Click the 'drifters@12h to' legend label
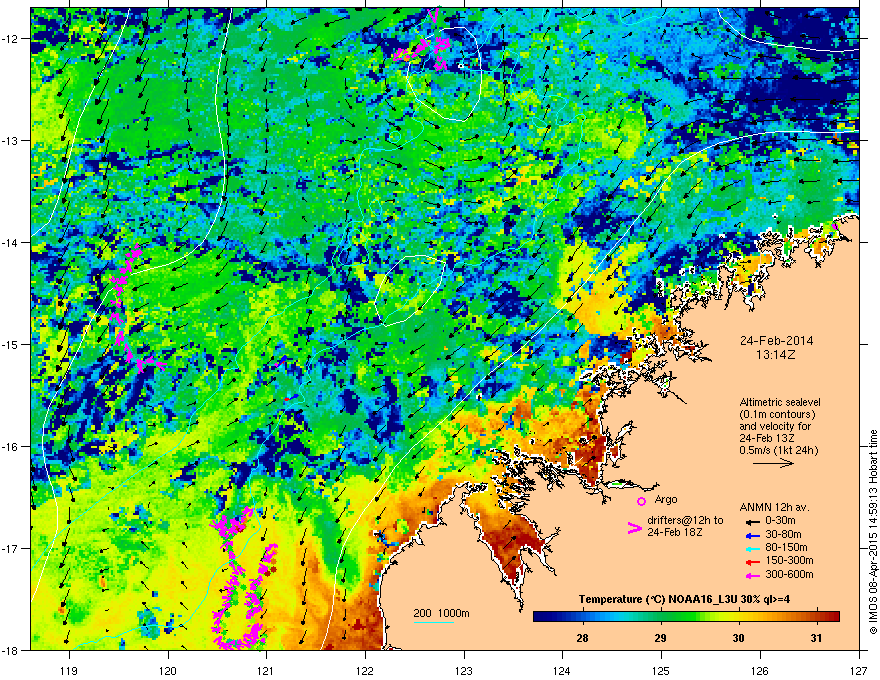 click(685, 521)
